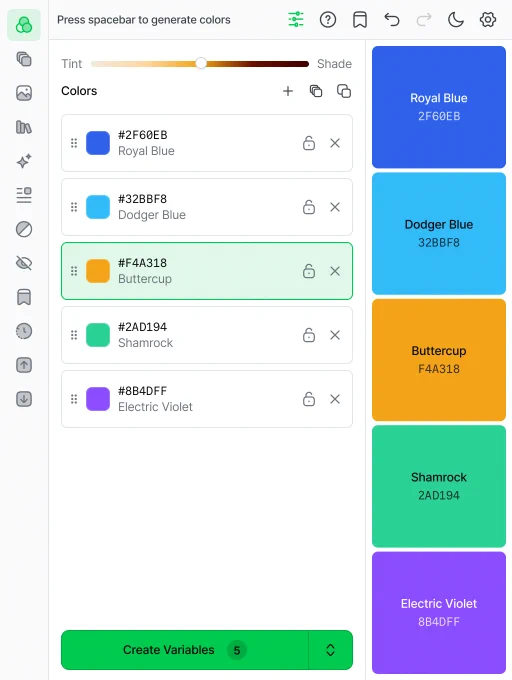Select the large Dodger Blue preview card

pyautogui.click(x=439, y=233)
